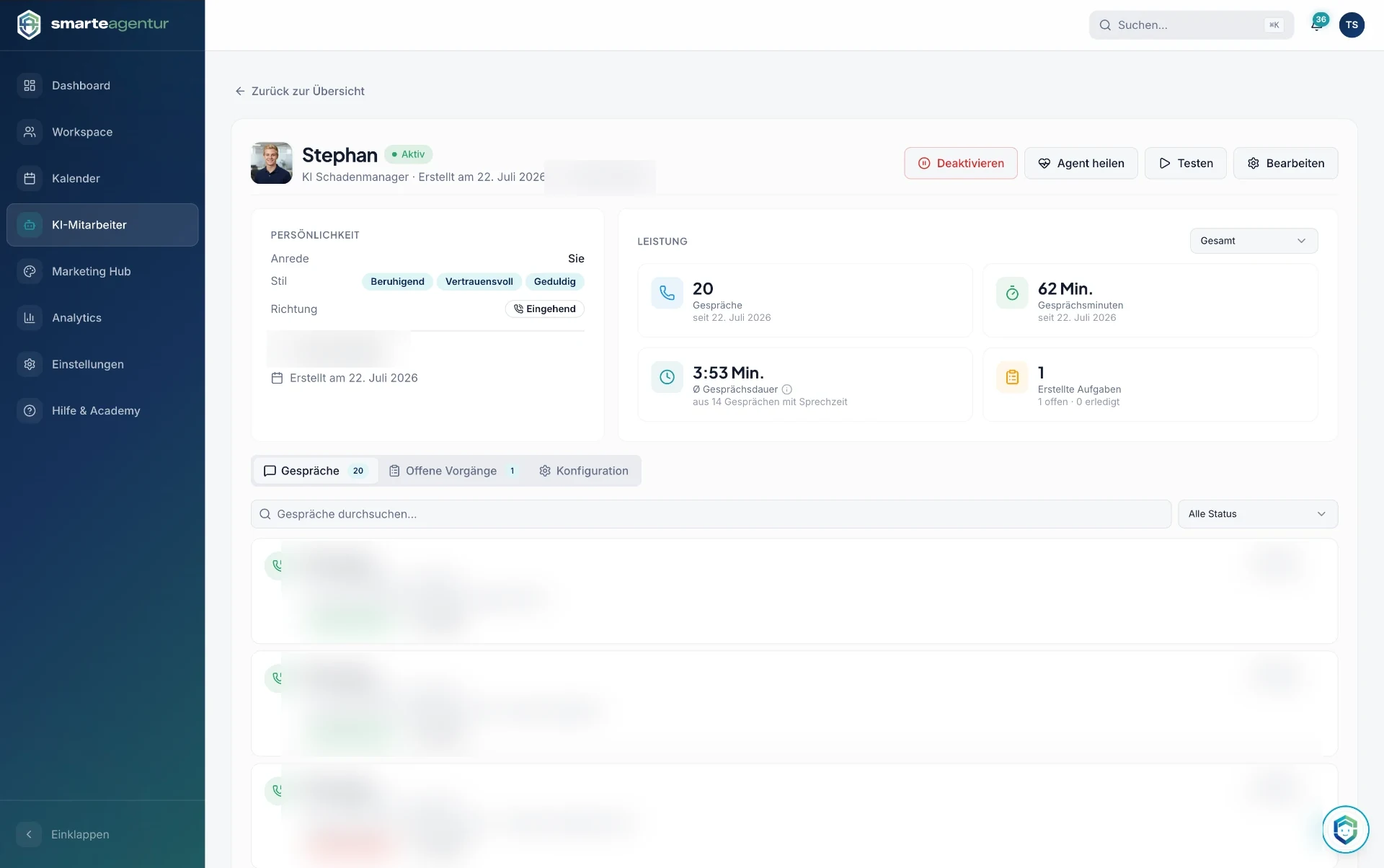Click the stopwatch icon beside 62 Min.
1384x868 pixels.
(x=1012, y=293)
